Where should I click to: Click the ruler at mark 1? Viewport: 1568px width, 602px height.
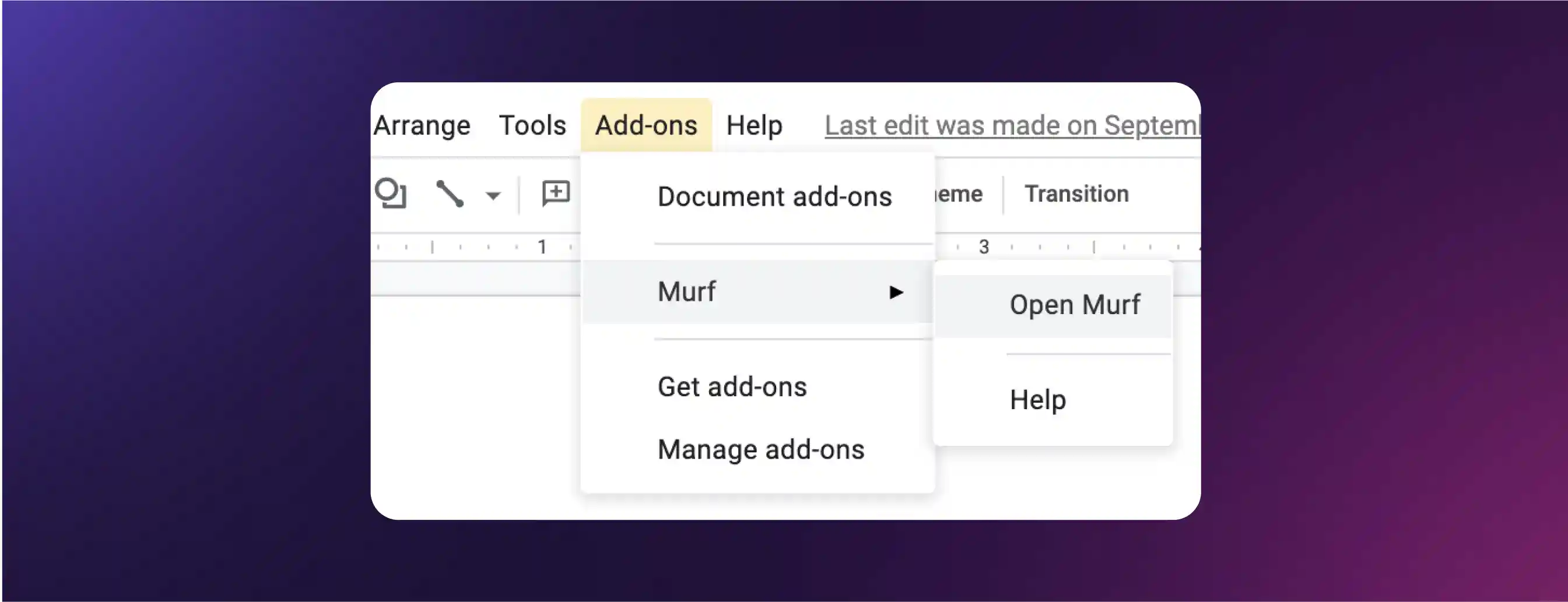[x=542, y=247]
